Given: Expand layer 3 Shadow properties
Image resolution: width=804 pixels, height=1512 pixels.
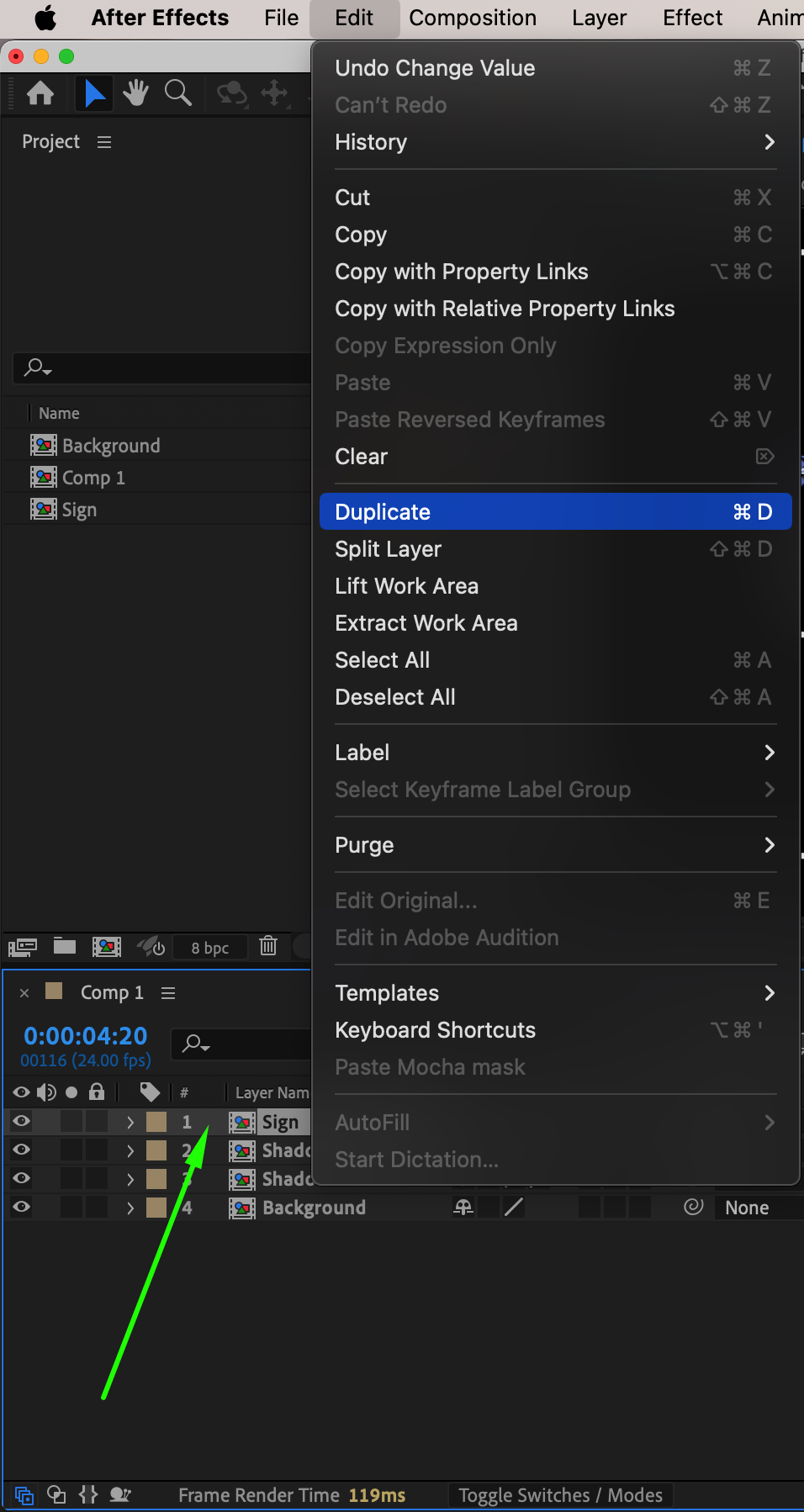Looking at the screenshot, I should point(130,1179).
